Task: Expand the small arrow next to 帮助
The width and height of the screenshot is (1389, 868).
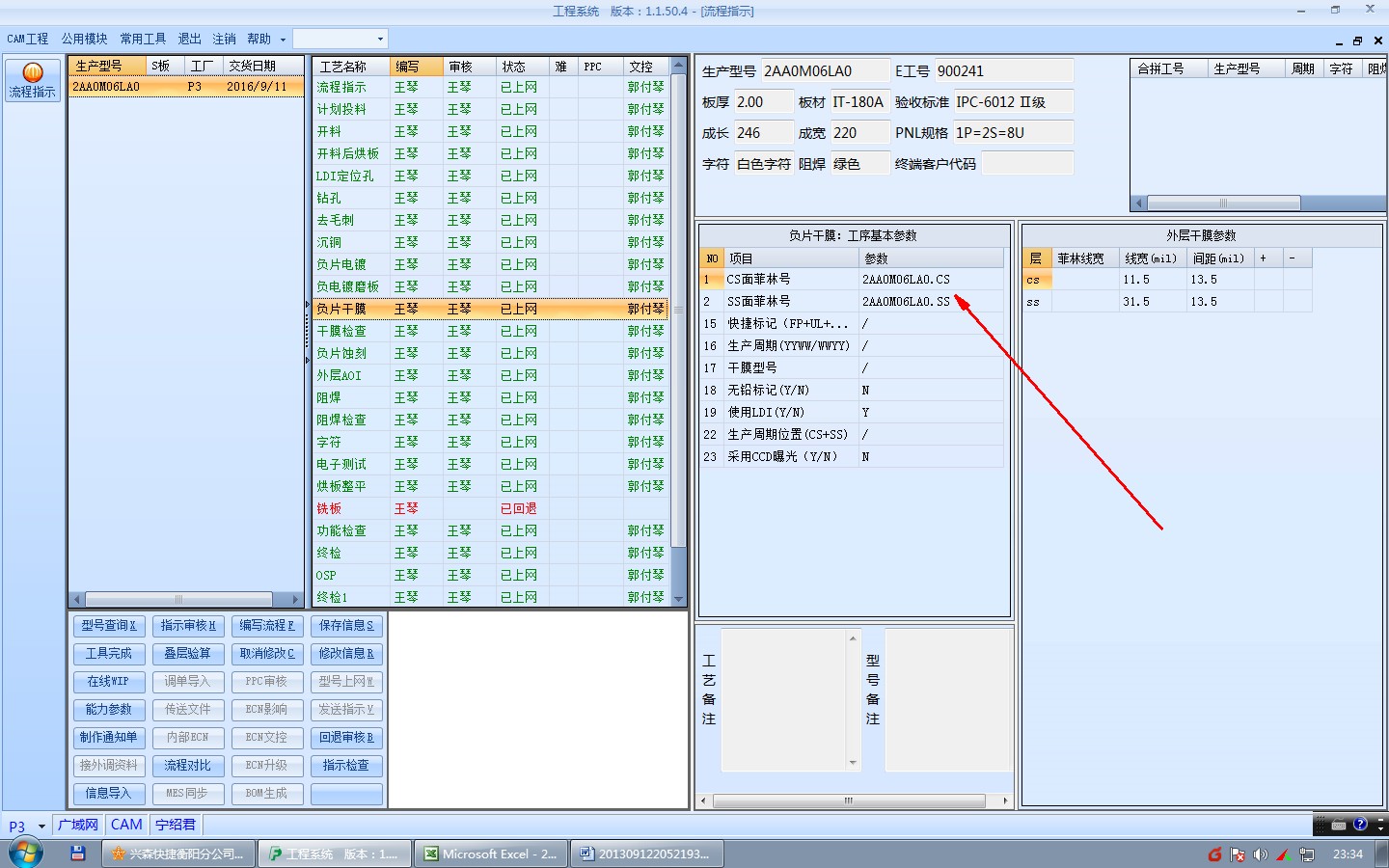Action: click(x=283, y=40)
